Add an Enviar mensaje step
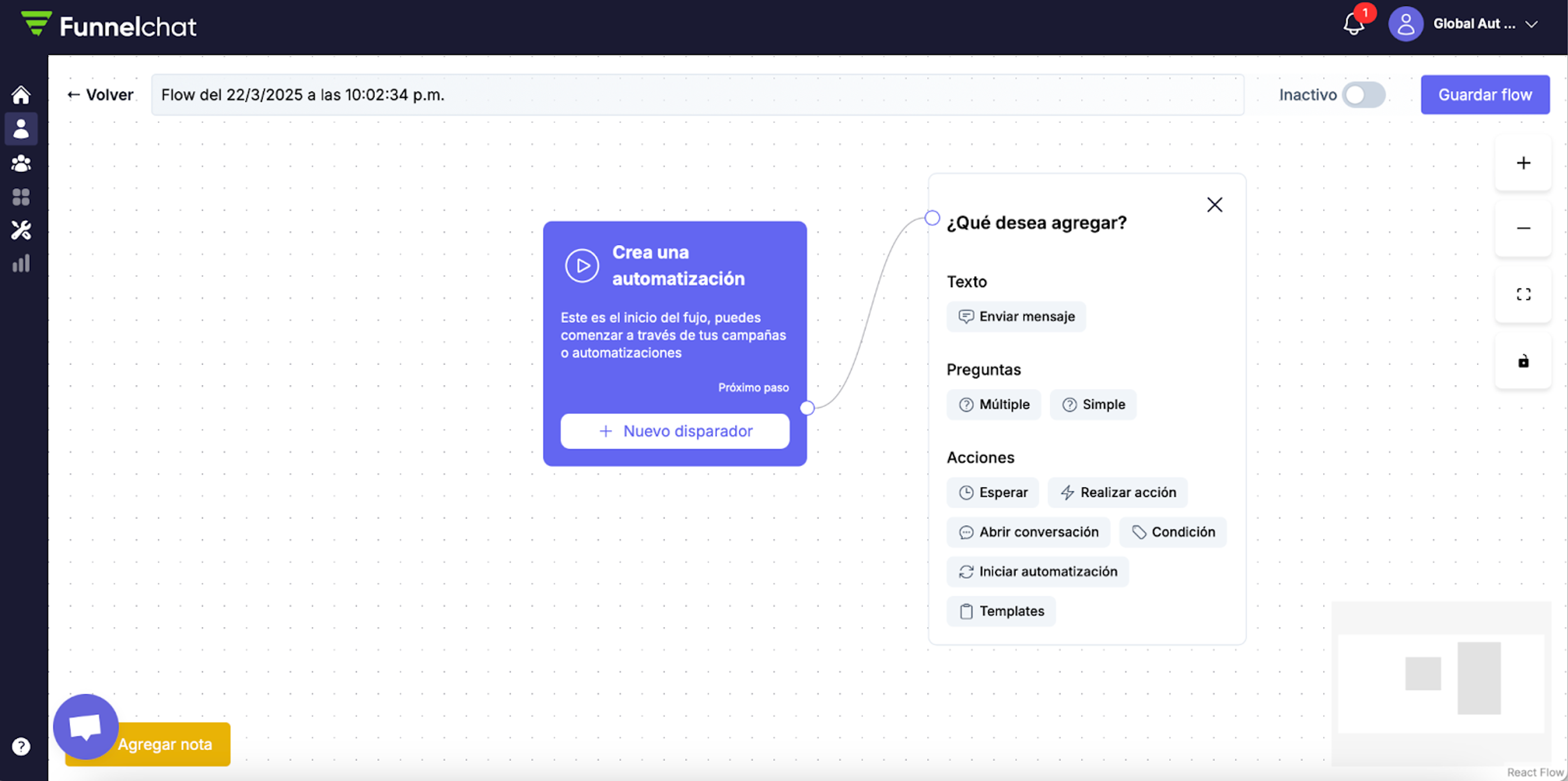 (x=1016, y=316)
